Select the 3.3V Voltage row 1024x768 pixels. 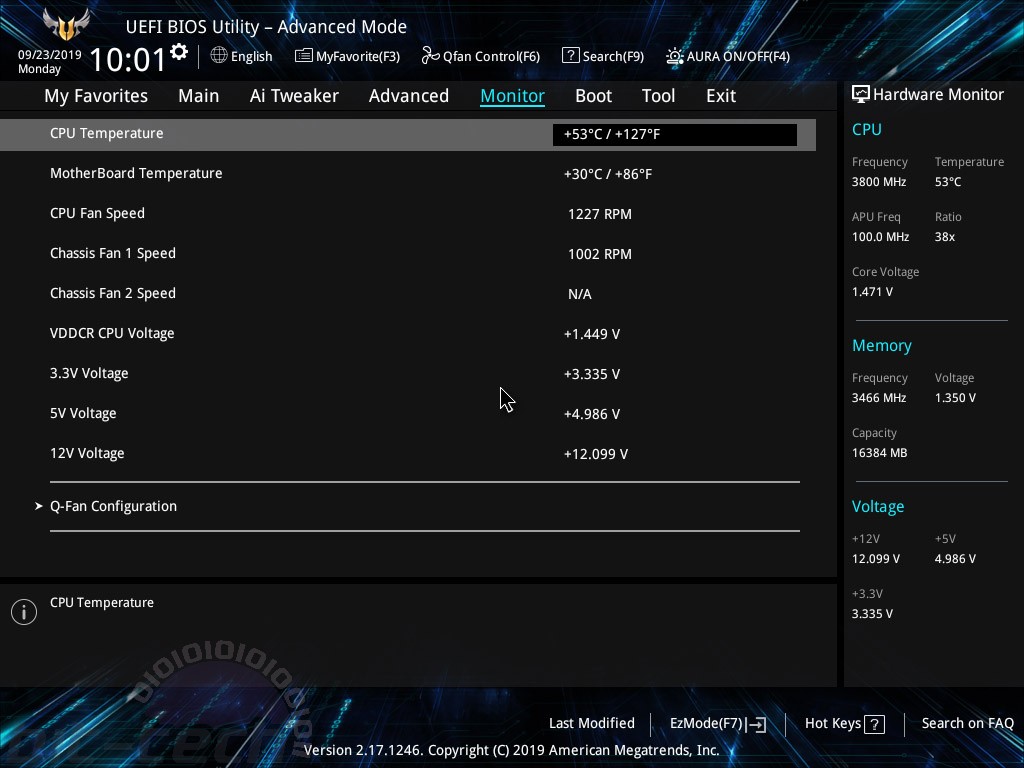(408, 374)
